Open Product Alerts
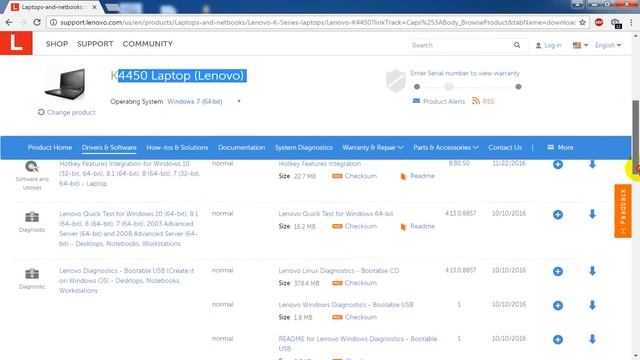The image size is (640, 360). point(439,101)
